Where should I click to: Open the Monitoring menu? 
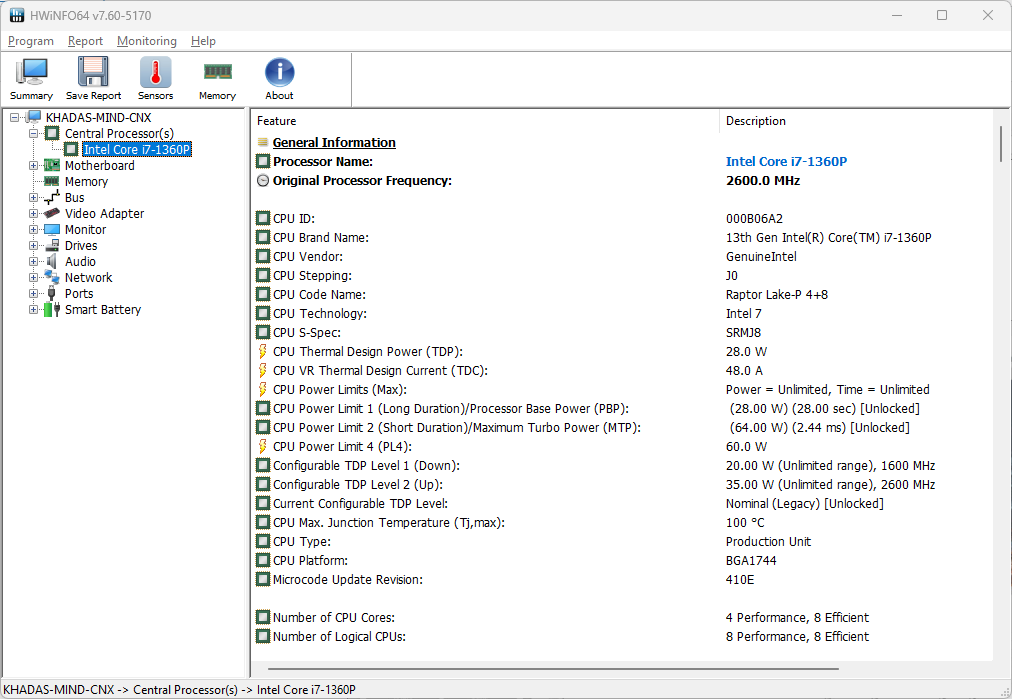[147, 41]
